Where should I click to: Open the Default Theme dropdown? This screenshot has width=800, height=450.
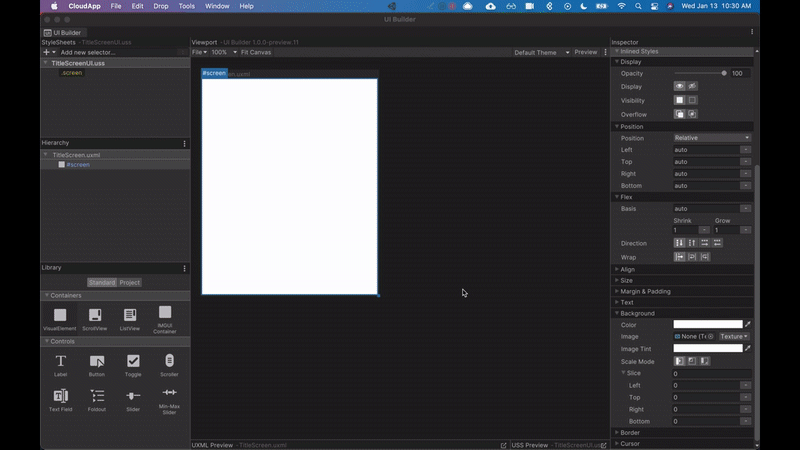tap(541, 52)
